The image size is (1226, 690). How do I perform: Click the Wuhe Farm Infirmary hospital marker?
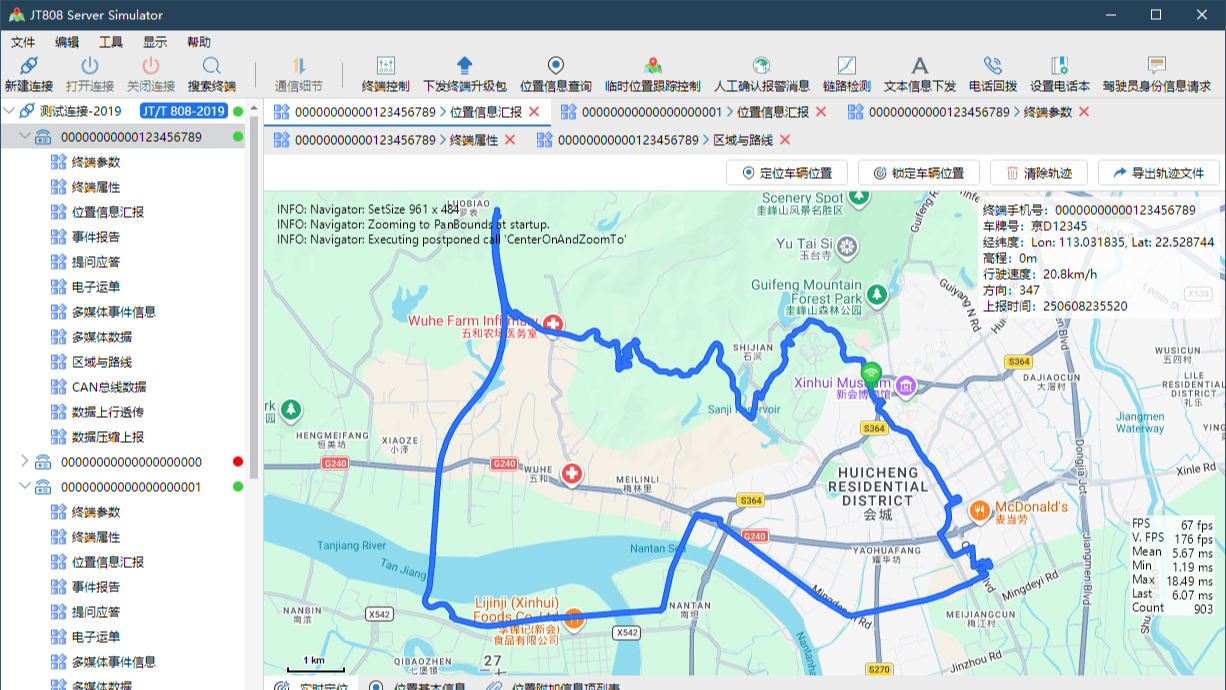(x=553, y=324)
